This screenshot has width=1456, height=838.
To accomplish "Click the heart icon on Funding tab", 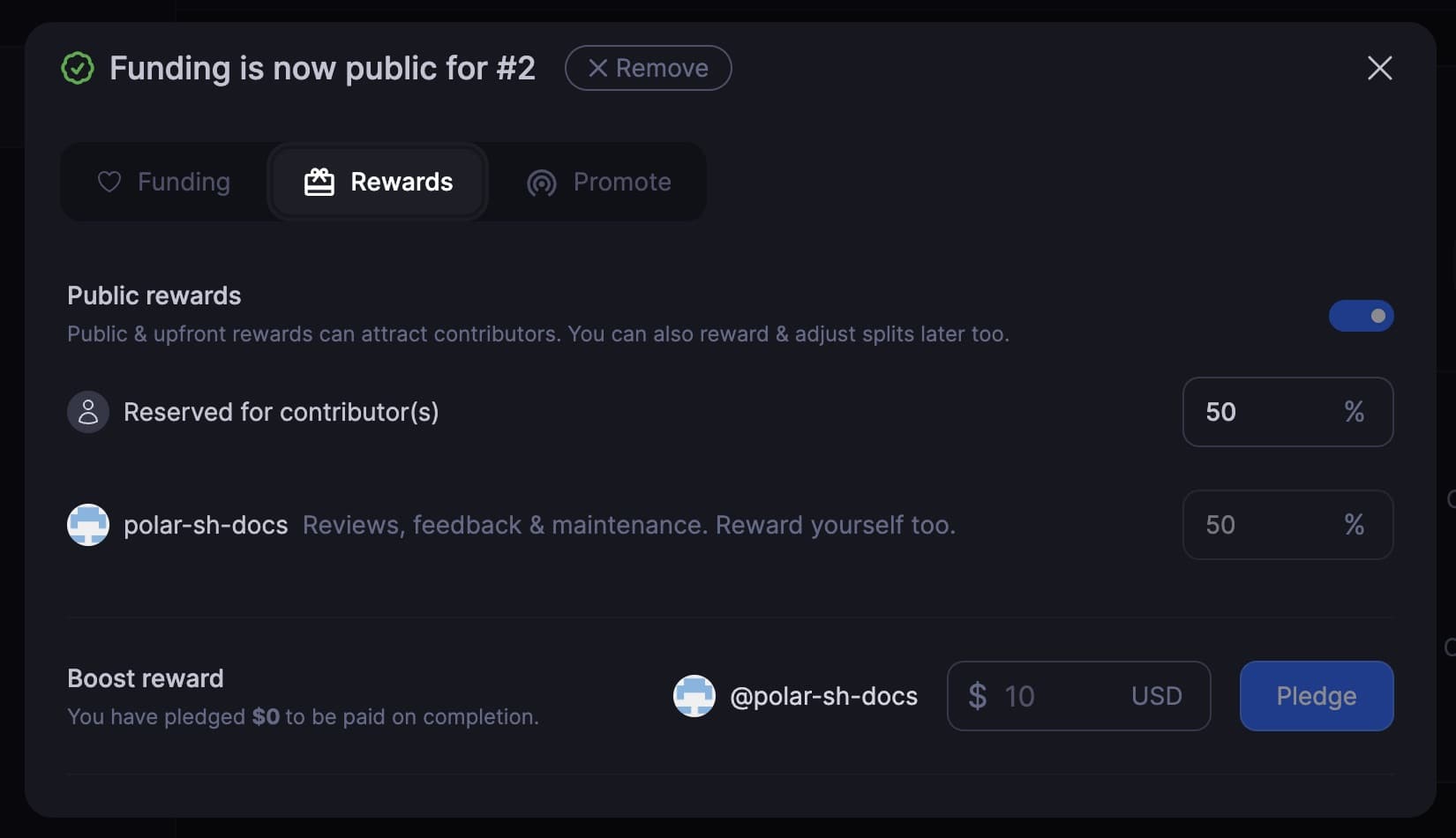I will (109, 182).
